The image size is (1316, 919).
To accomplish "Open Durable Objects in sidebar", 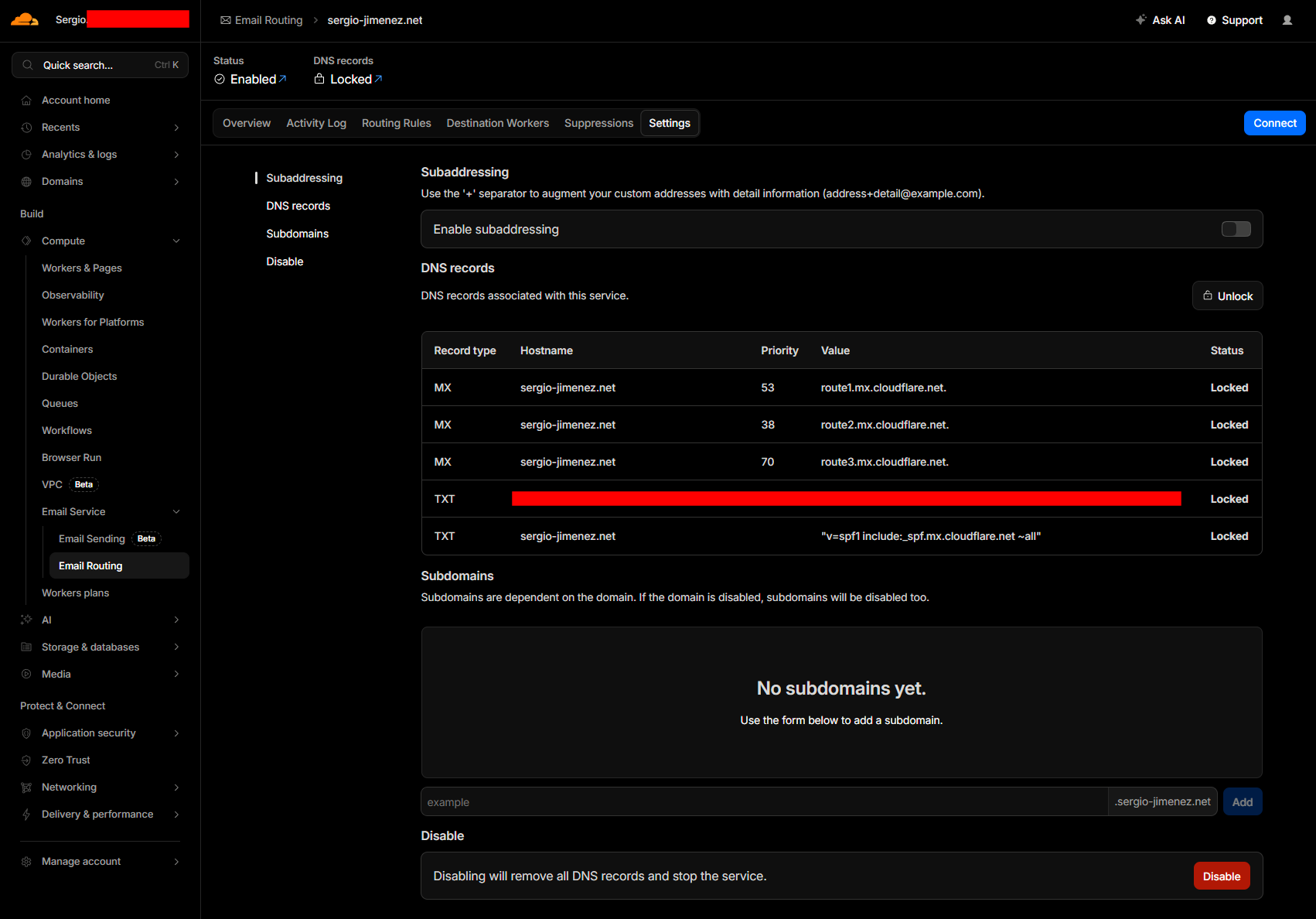I will coord(80,377).
